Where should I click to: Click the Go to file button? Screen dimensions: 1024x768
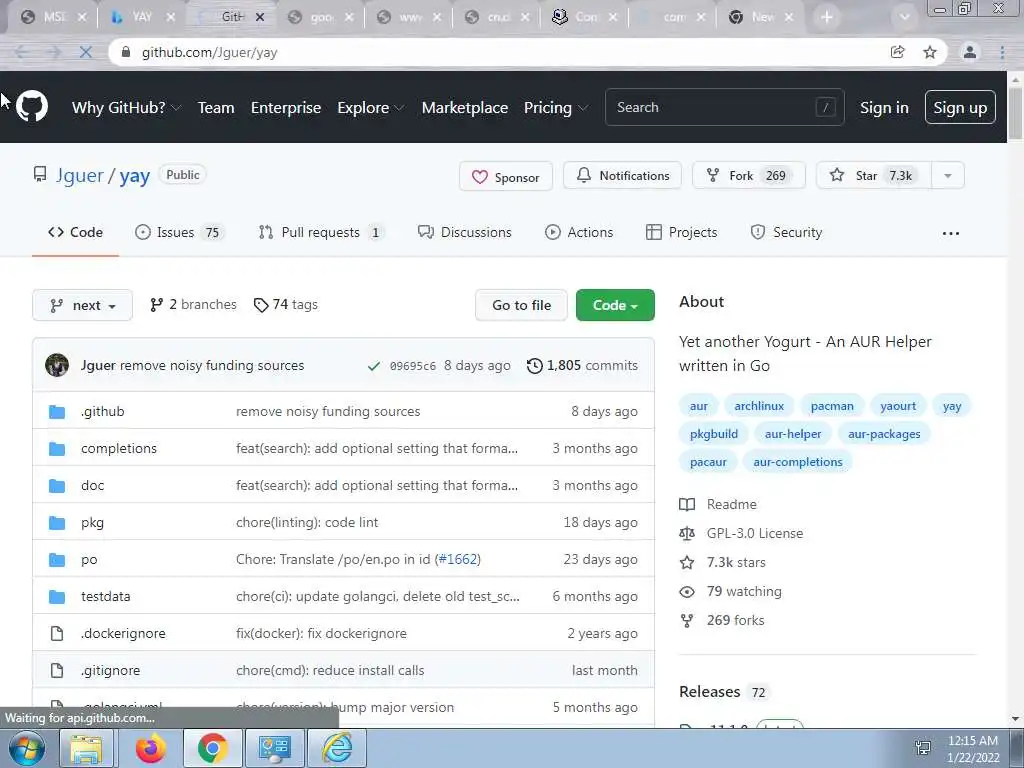[521, 305]
